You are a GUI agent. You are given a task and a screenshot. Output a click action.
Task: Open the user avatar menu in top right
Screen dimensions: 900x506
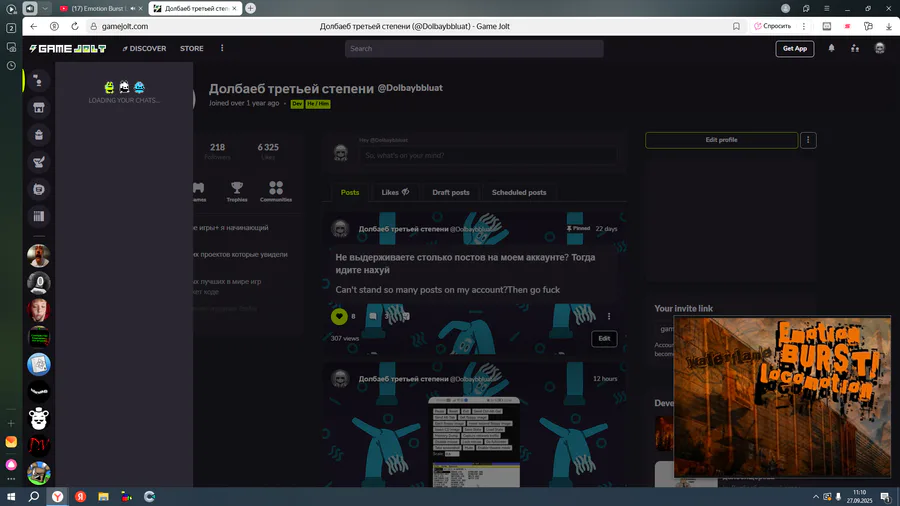point(879,48)
